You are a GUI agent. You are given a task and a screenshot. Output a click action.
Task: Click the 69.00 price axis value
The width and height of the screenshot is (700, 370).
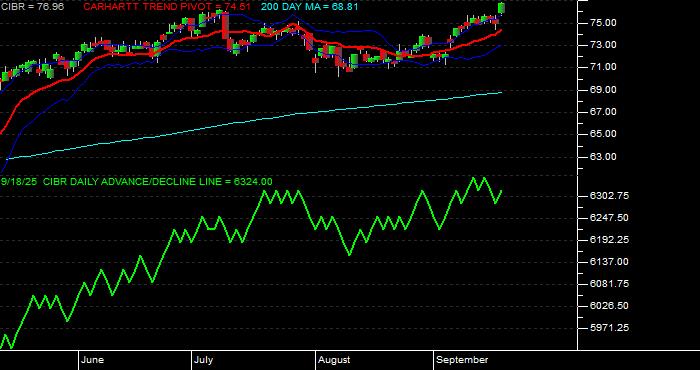(x=603, y=90)
